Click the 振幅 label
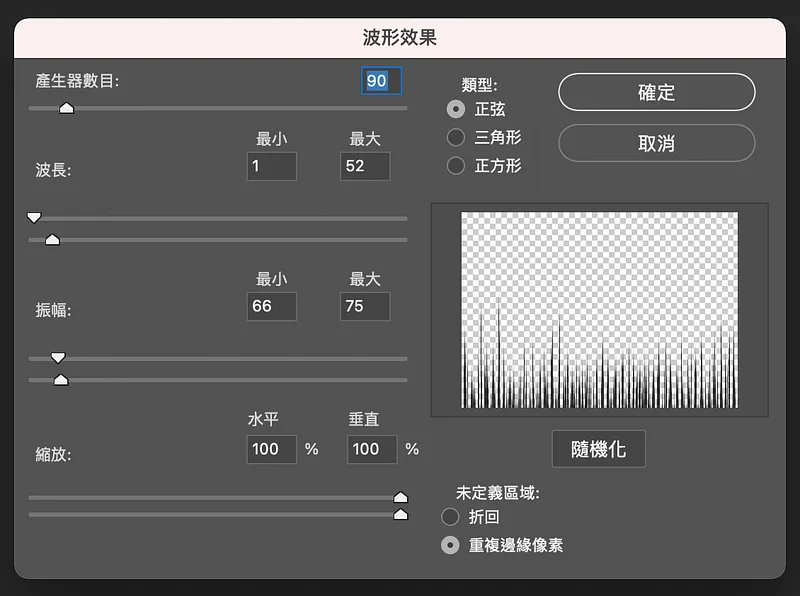This screenshot has height=596, width=800. pos(53,310)
